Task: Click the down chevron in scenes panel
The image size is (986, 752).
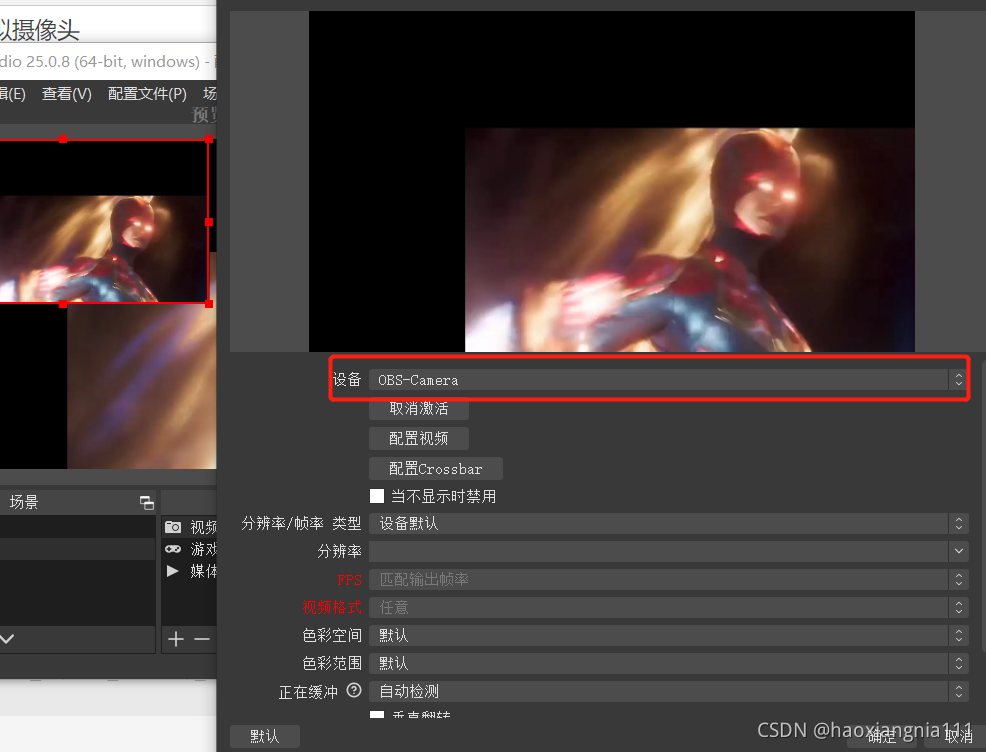Action: click(7, 639)
